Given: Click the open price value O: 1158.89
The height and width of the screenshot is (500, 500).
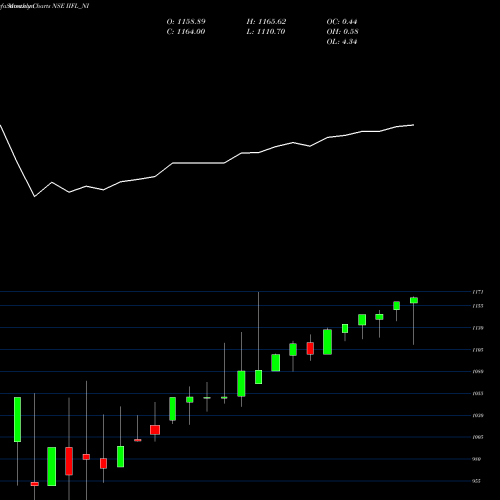Looking at the screenshot, I should tap(186, 22).
